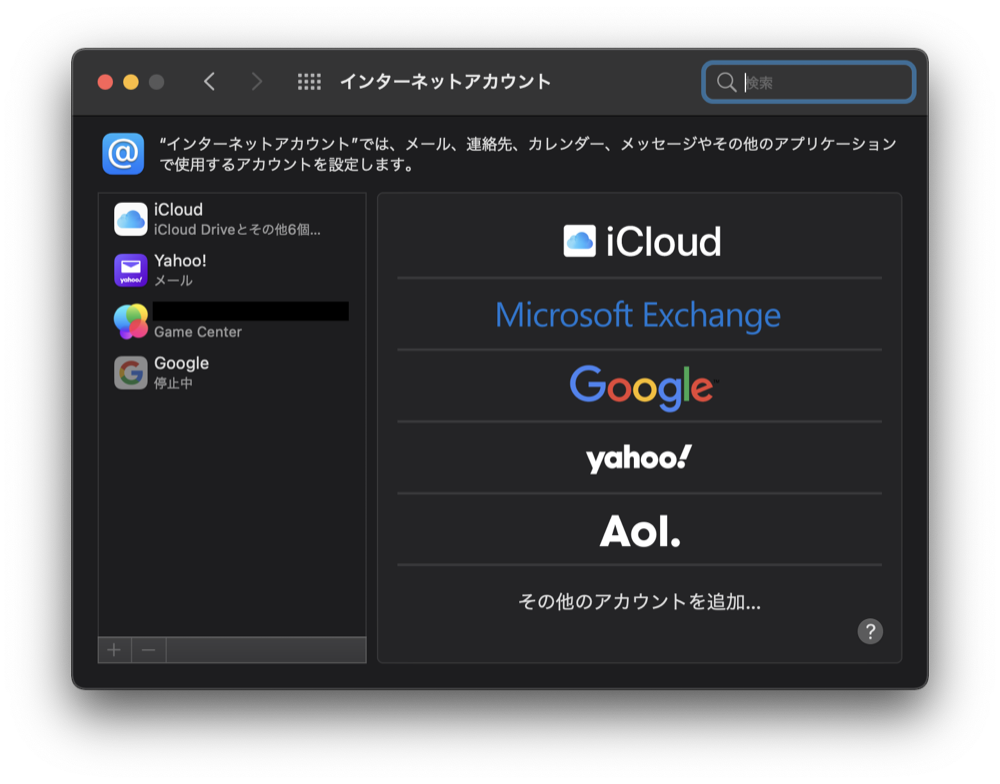Remove account with minus button
The width and height of the screenshot is (1000, 784).
click(x=149, y=650)
